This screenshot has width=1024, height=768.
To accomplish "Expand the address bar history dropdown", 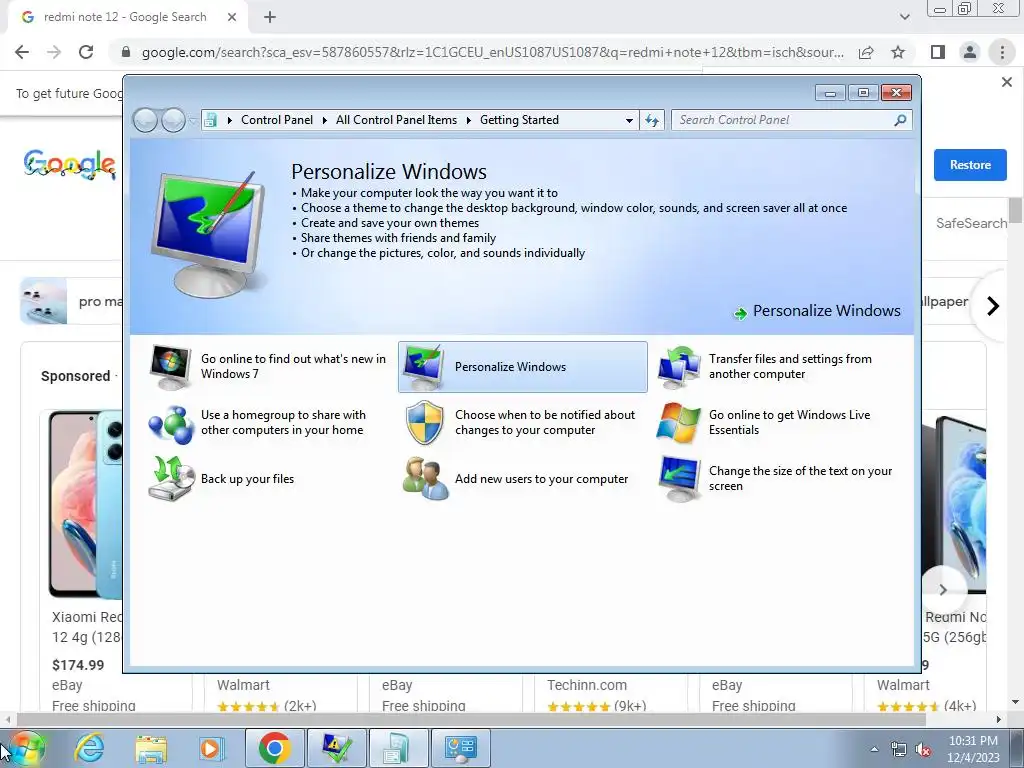I will pyautogui.click(x=629, y=120).
